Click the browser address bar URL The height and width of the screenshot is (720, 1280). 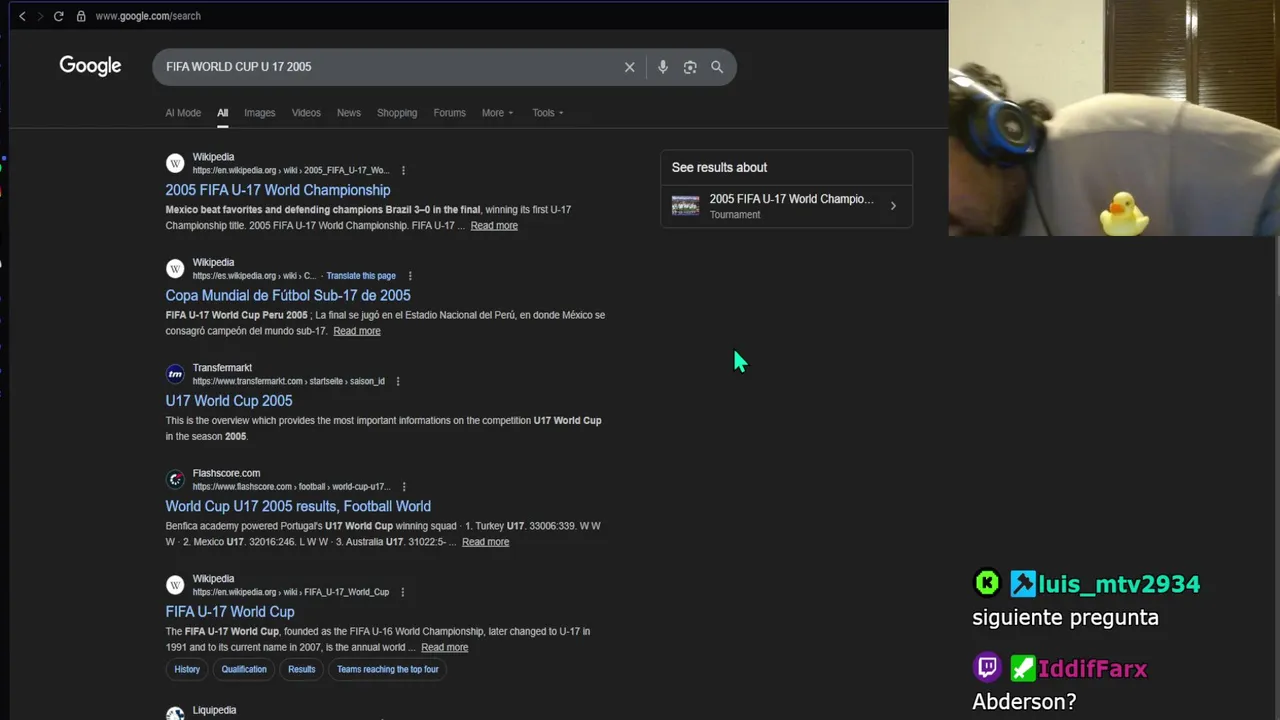[x=148, y=16]
